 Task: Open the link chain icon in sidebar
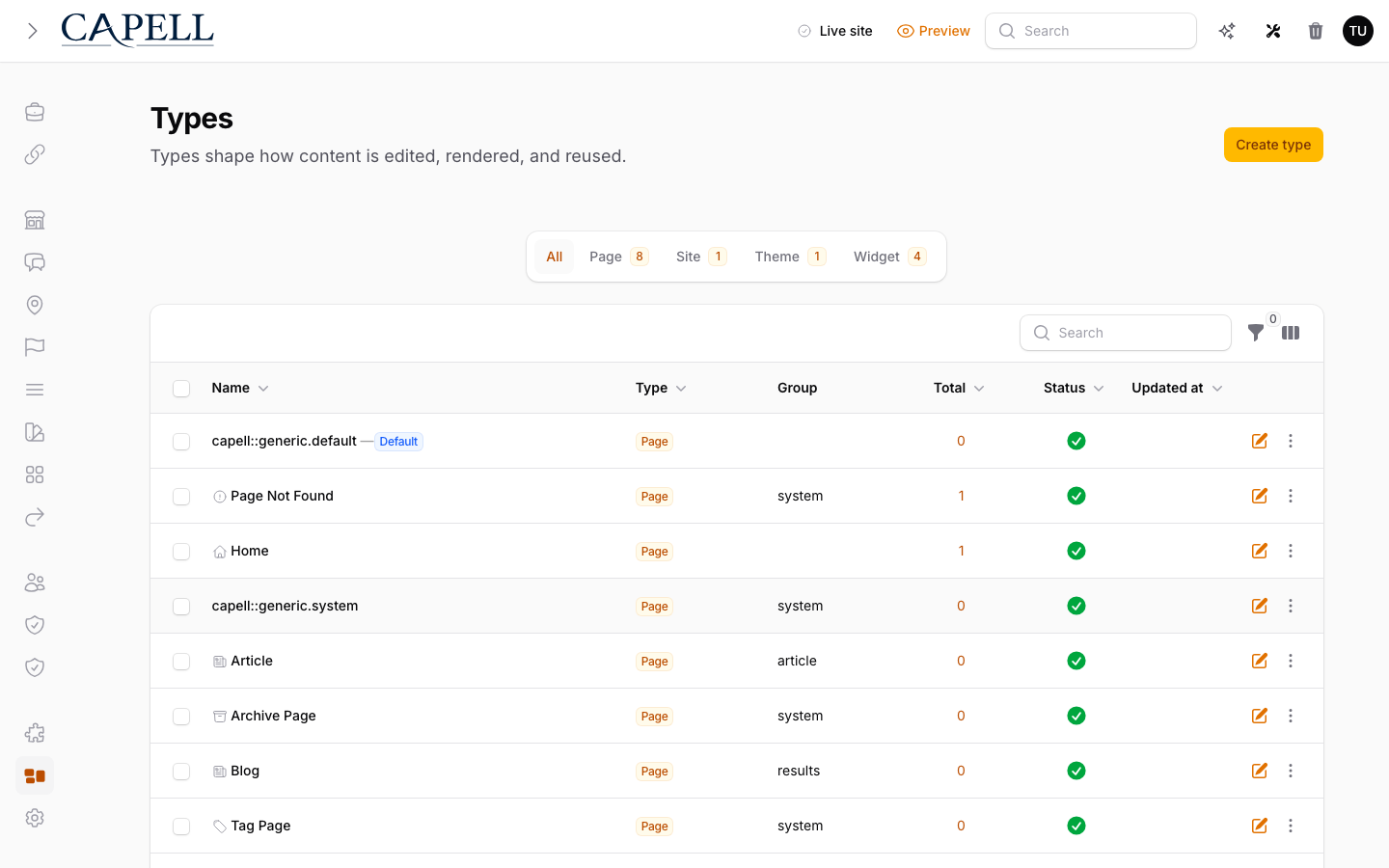point(35,154)
